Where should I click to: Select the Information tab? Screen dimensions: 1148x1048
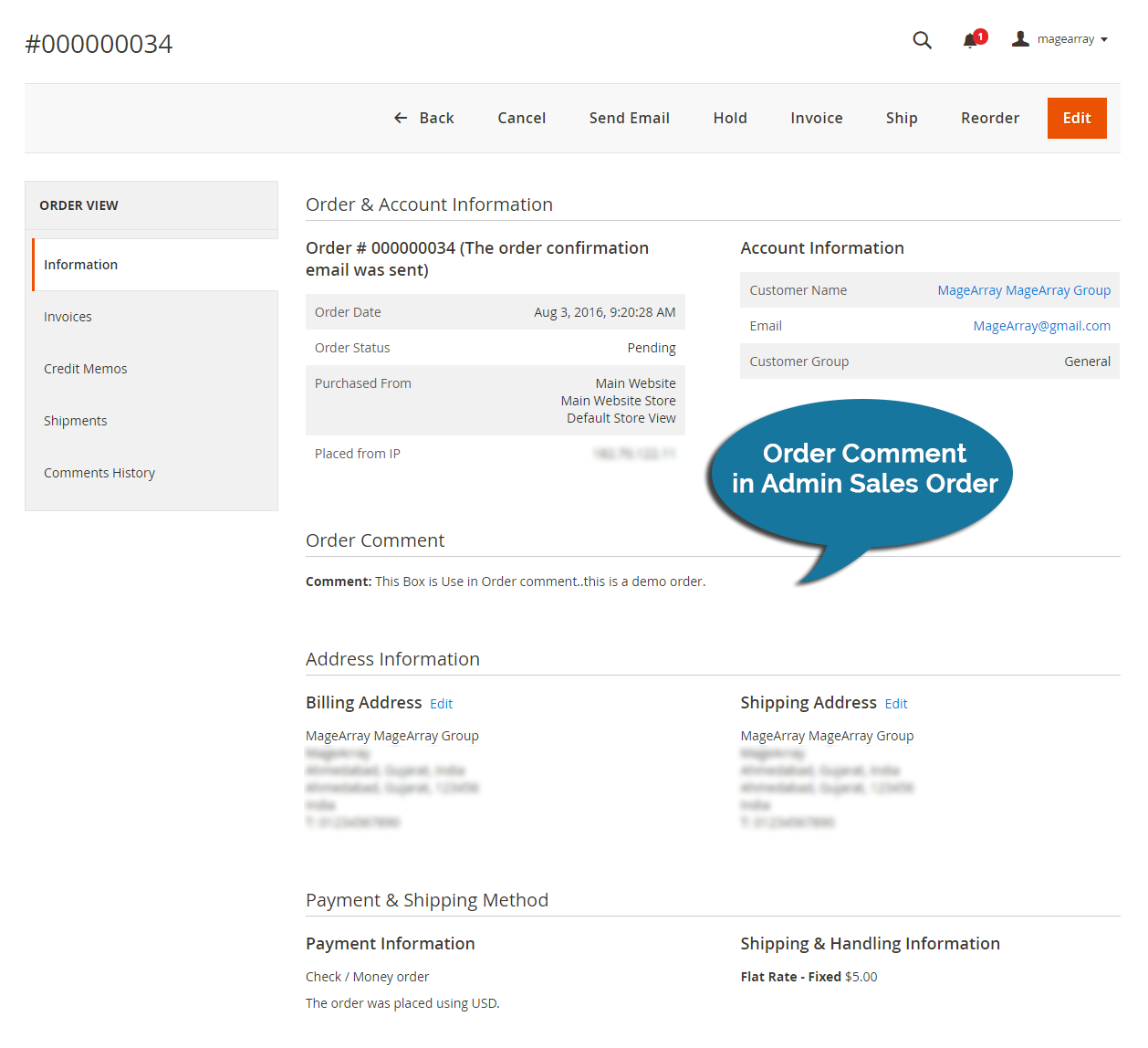(x=80, y=264)
